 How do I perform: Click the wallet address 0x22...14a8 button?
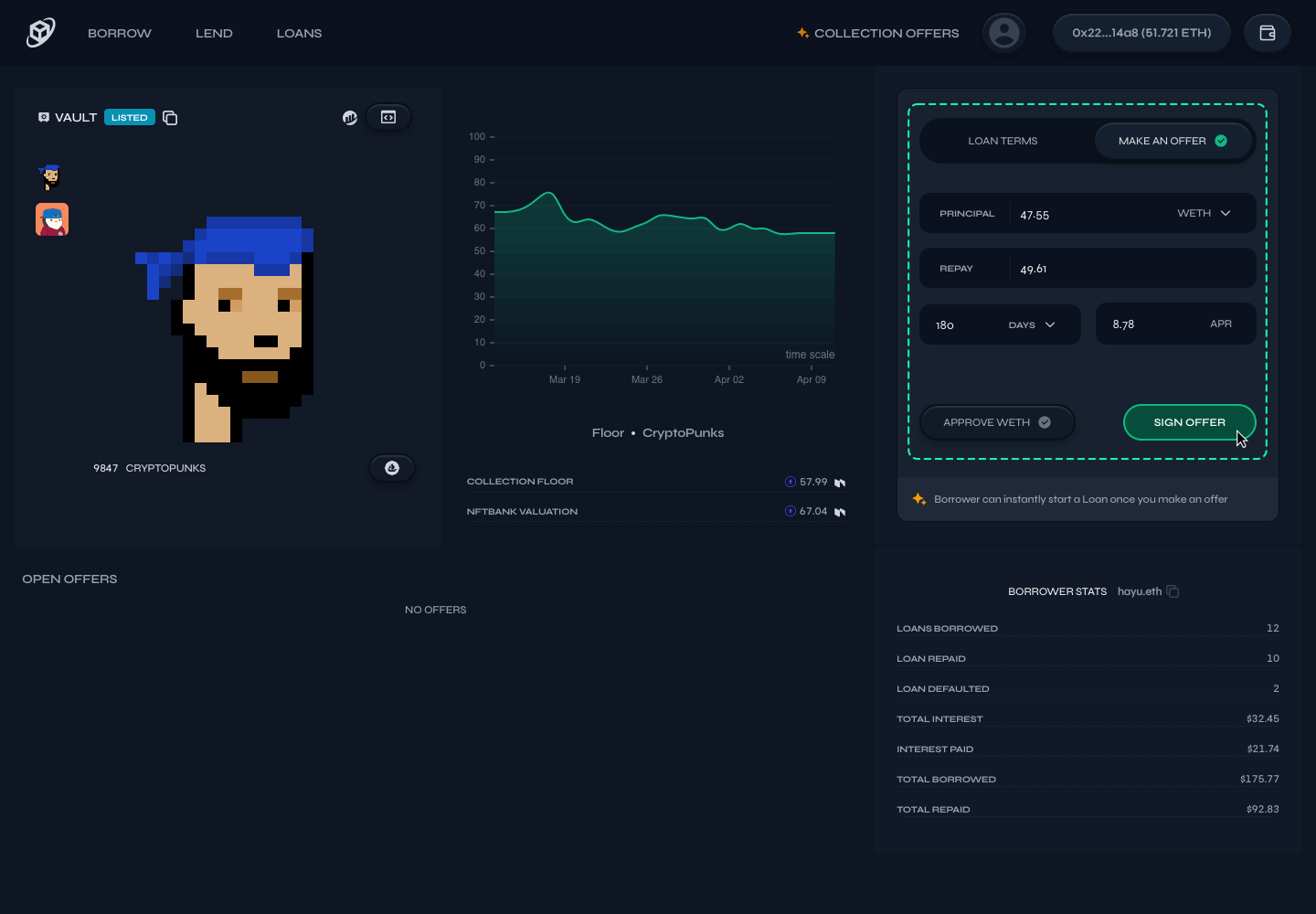[x=1141, y=33]
